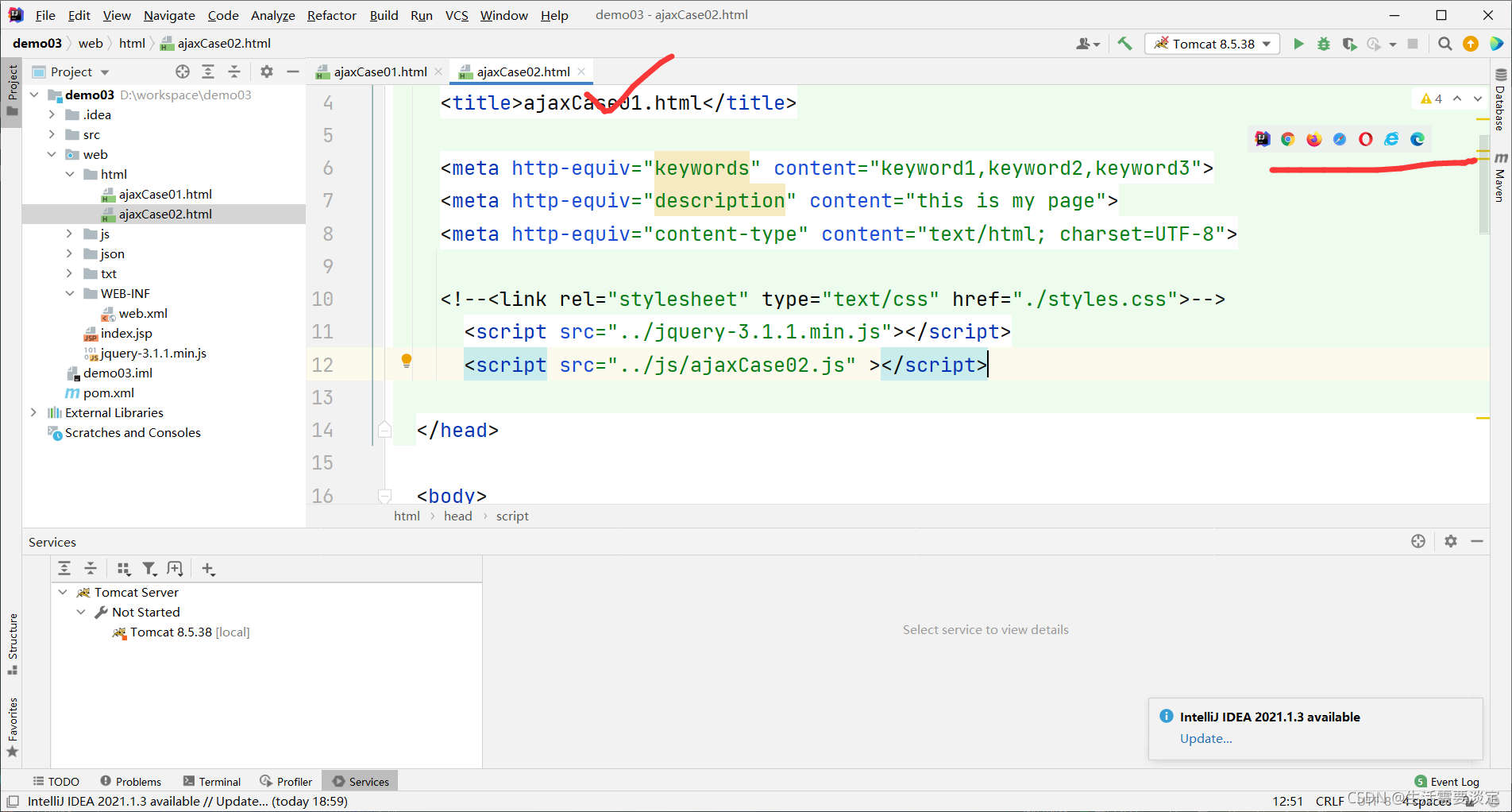
Task: Expand the src folder
Action: pos(52,134)
